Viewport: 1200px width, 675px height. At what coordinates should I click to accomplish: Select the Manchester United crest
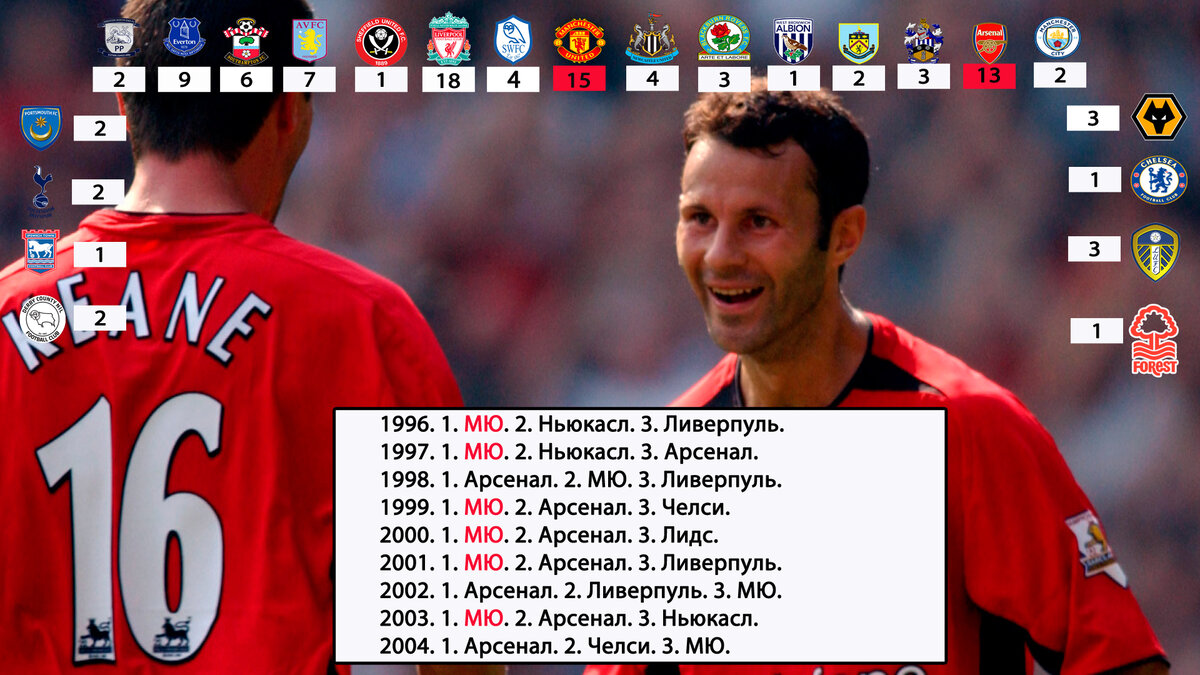point(579,40)
